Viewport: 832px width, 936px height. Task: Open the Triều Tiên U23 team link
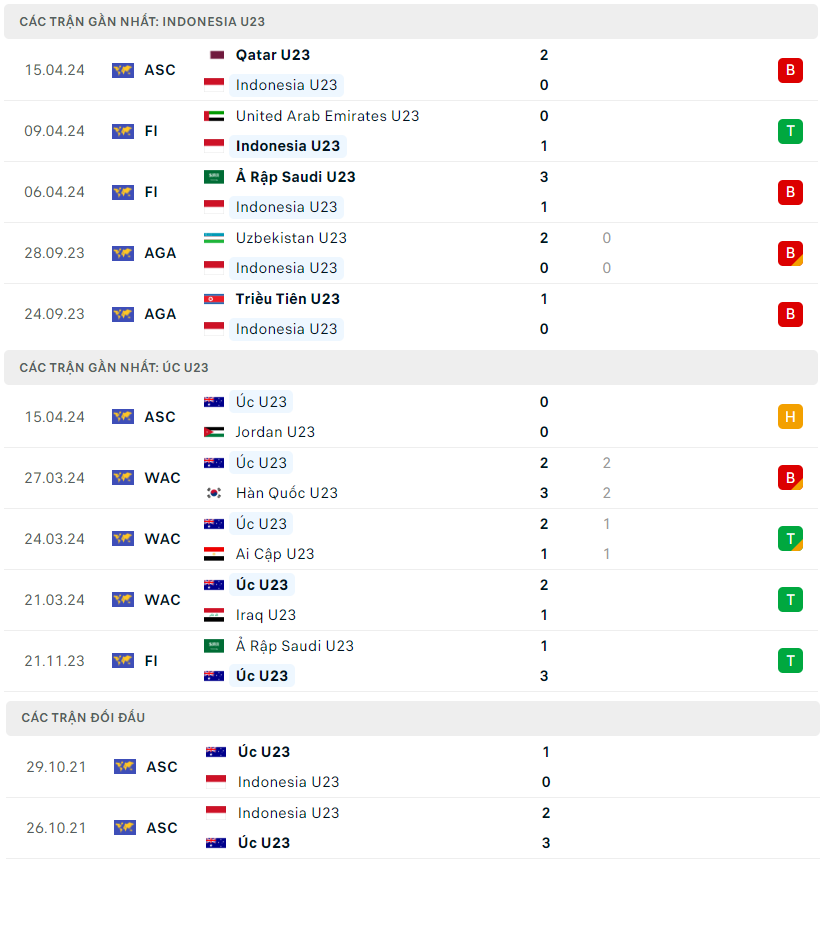click(288, 299)
